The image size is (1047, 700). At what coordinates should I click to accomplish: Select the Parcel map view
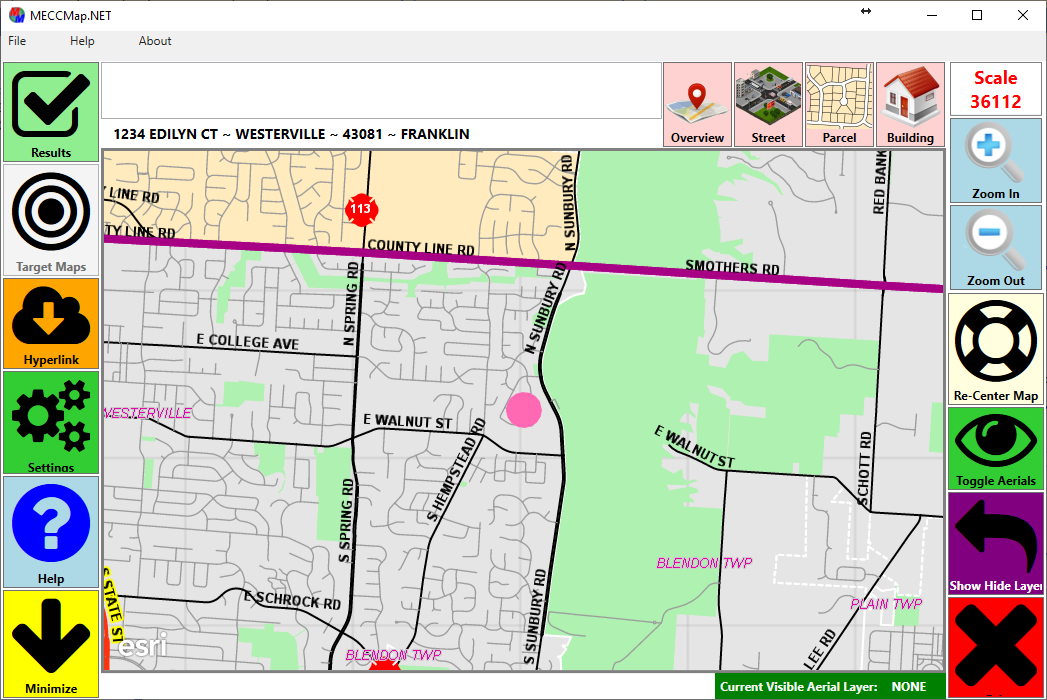pos(839,104)
